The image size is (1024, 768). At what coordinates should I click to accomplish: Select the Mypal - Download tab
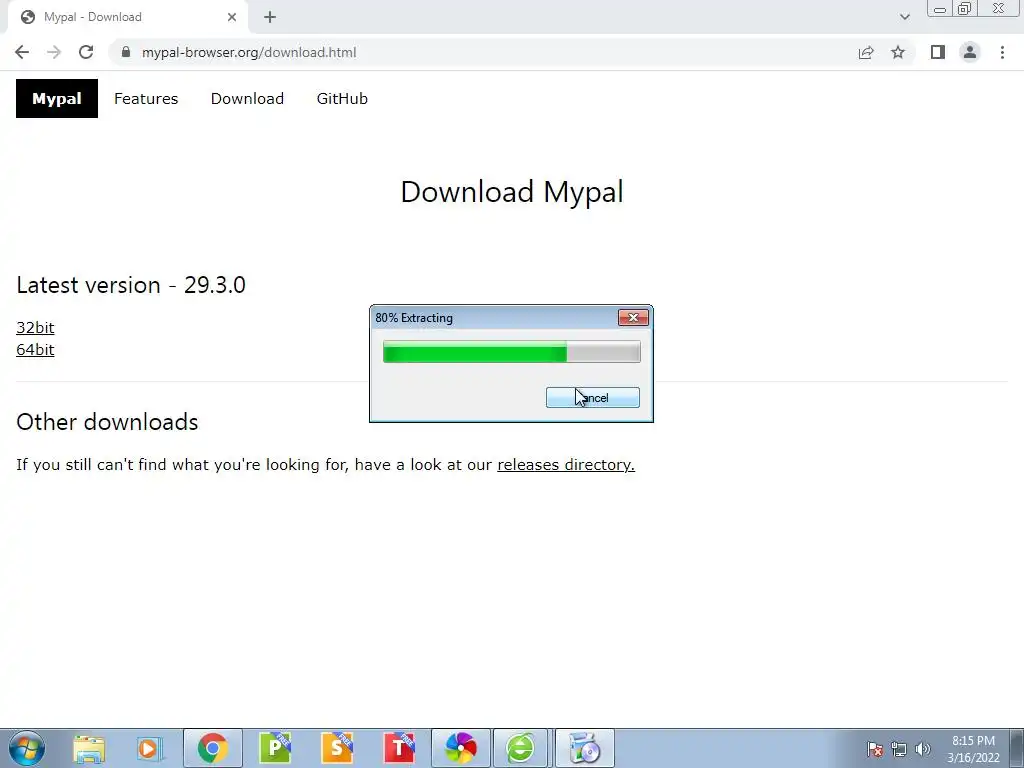127,17
